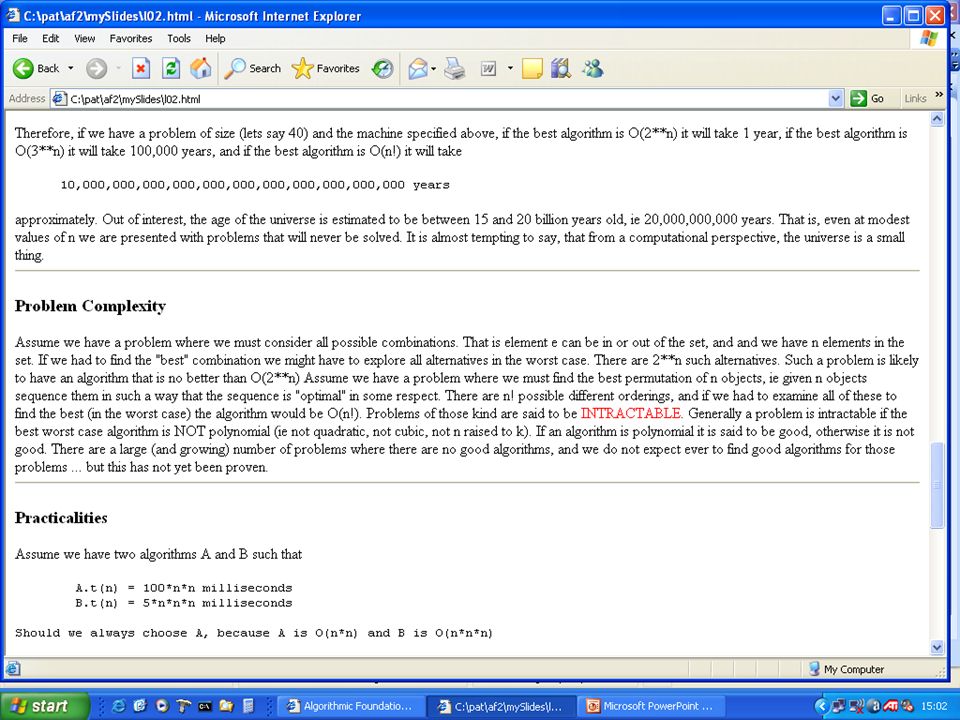The image size is (960, 720).
Task: Open the Favorites menu
Action: 131,39
